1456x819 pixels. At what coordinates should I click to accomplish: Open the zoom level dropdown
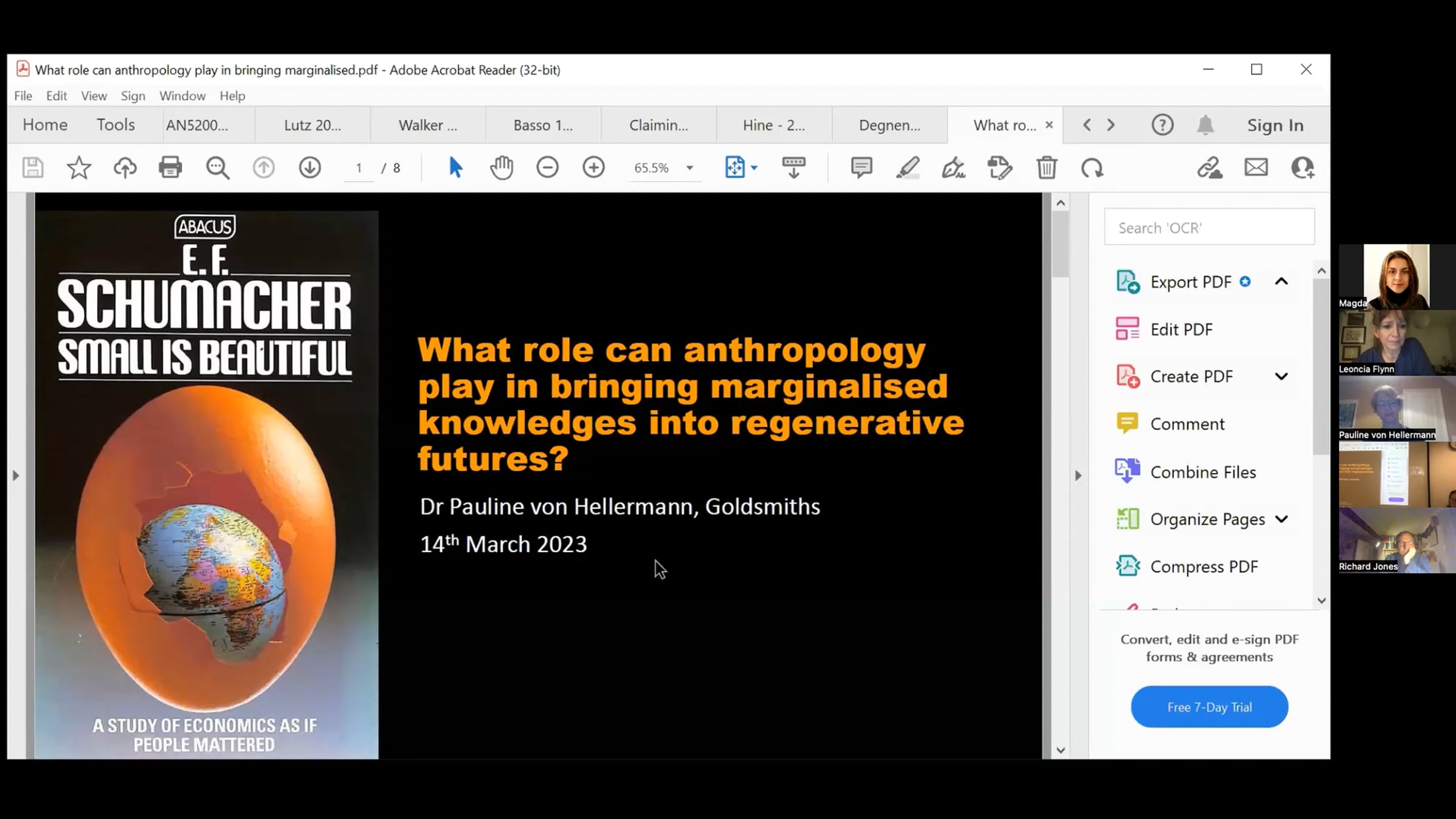tap(690, 168)
